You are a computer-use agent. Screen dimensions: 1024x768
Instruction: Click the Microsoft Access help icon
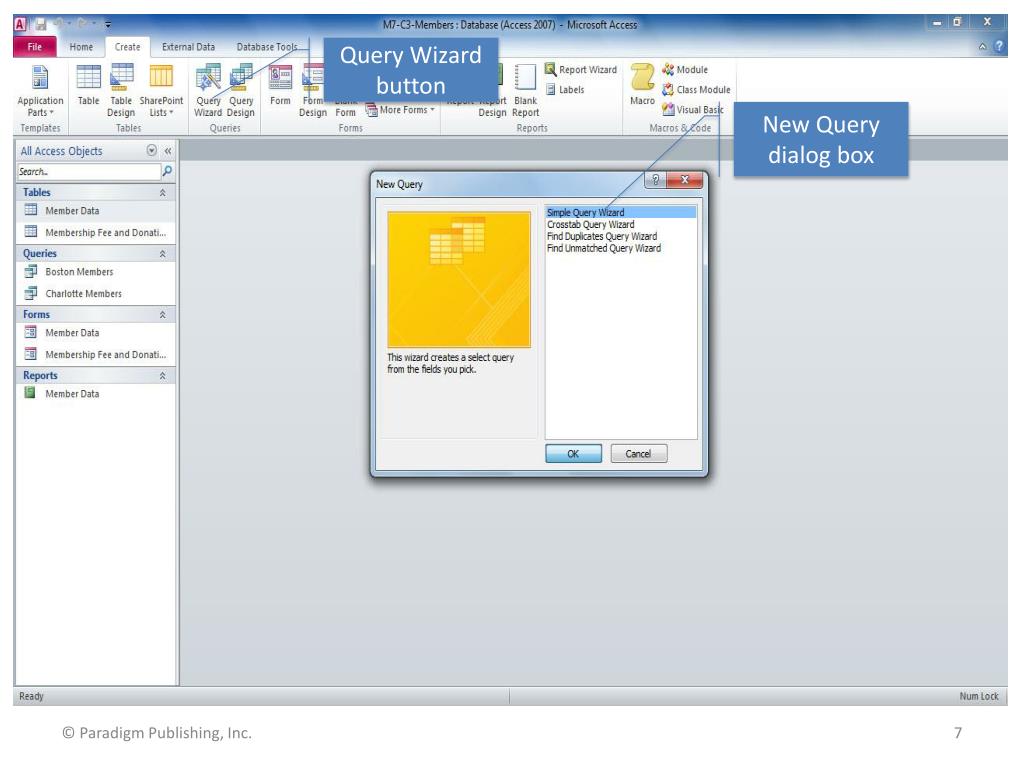pos(999,46)
